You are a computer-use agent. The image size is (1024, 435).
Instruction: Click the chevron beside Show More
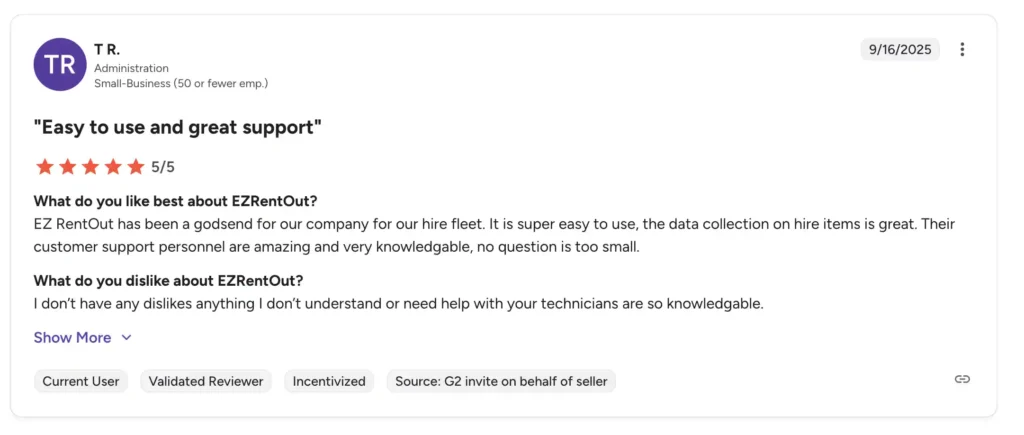click(x=127, y=338)
